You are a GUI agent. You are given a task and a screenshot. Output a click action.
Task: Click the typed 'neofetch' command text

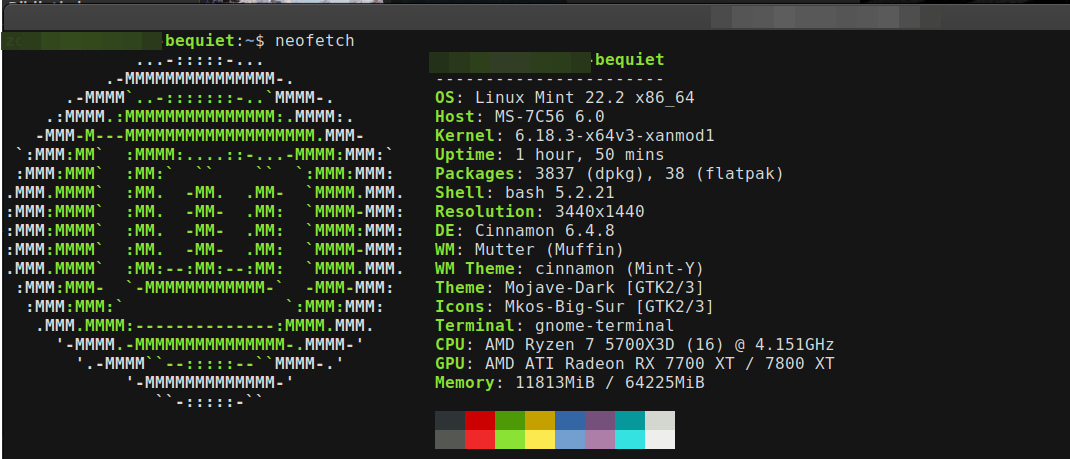[x=315, y=41]
